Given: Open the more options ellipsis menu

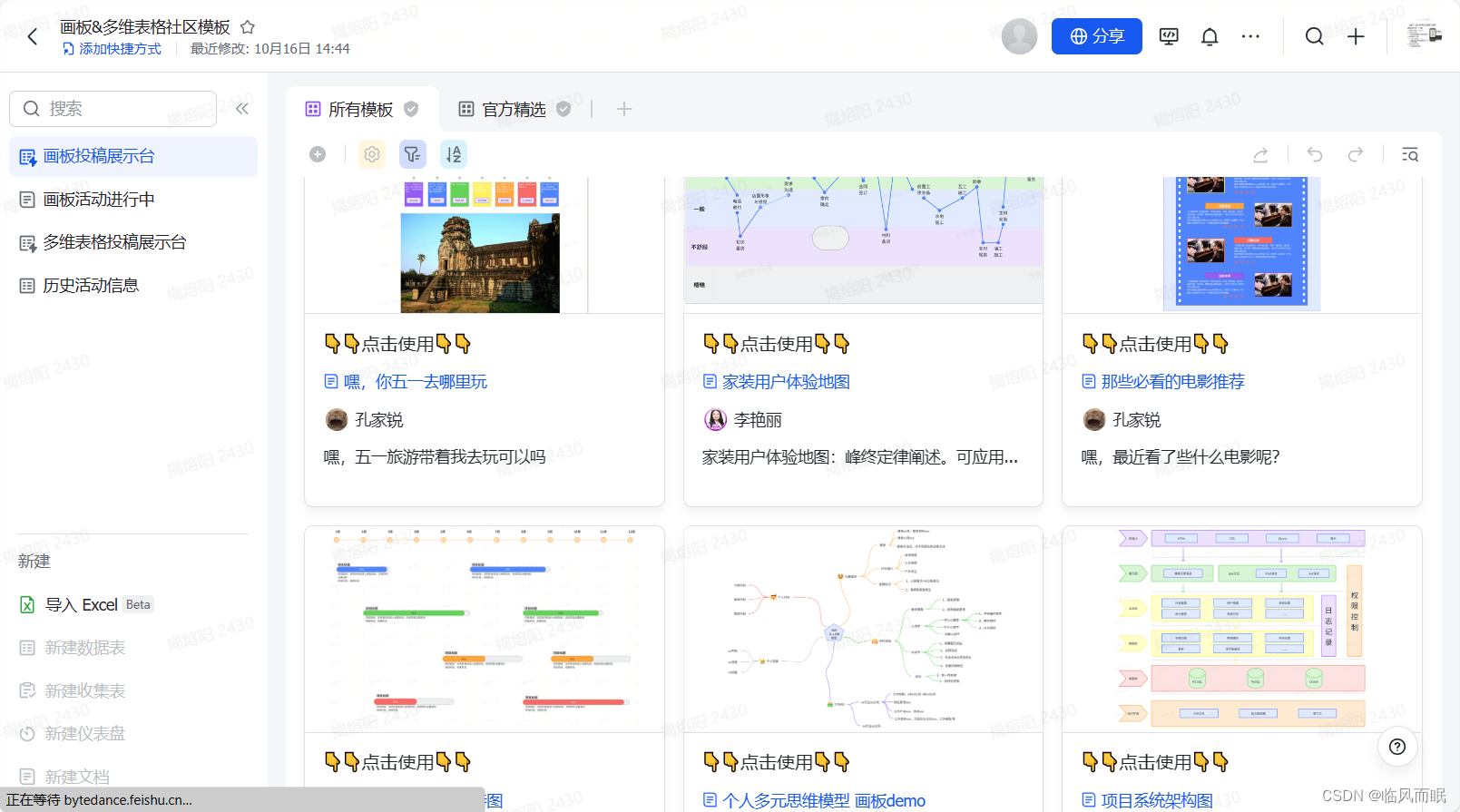Looking at the screenshot, I should pos(1250,36).
